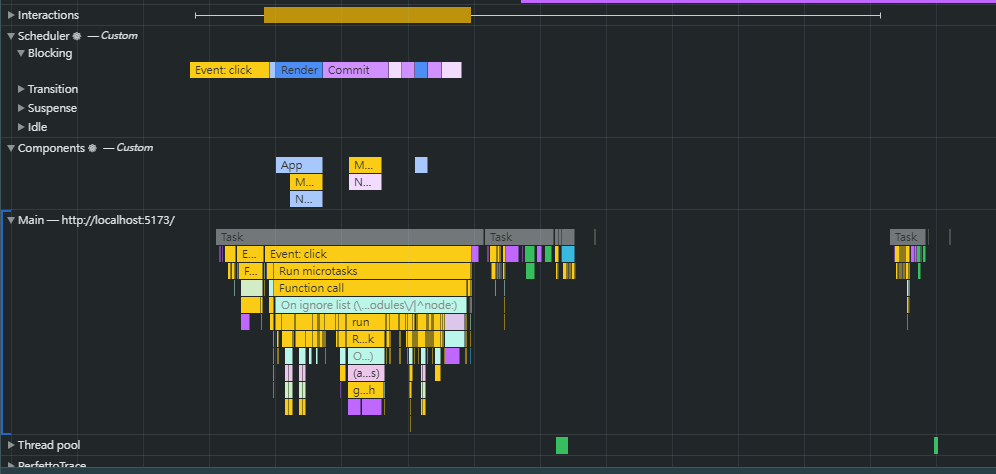This screenshot has height=474, width=996.
Task: Click the rightmost Task bar in Main
Action: [x=907, y=237]
